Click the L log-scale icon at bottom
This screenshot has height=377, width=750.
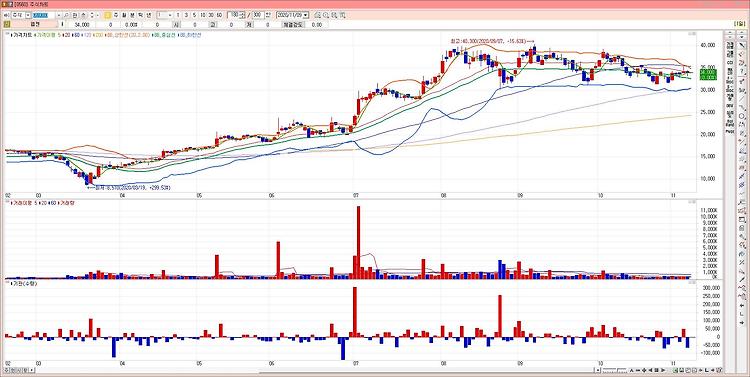(x=706, y=370)
